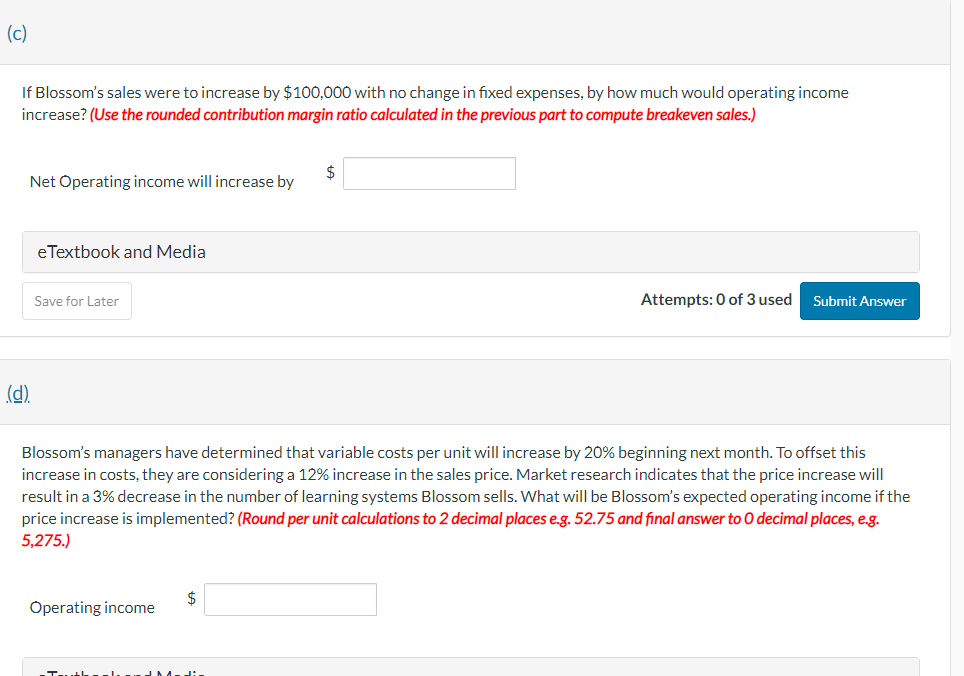This screenshot has height=676, width=964.
Task: Click the Operating income input field in part (d)
Action: (x=289, y=599)
